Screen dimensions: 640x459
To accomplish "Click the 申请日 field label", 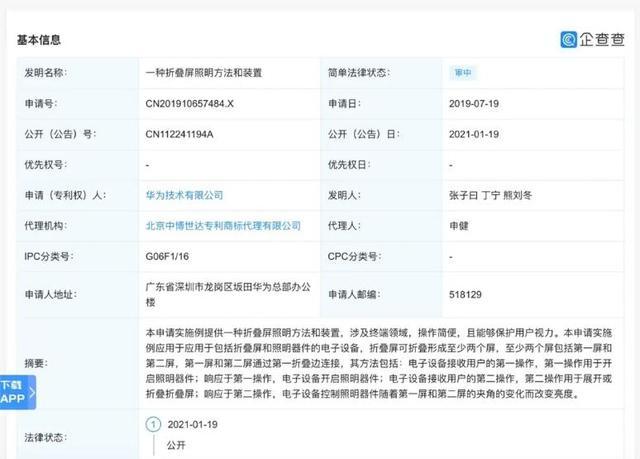I will [344, 104].
